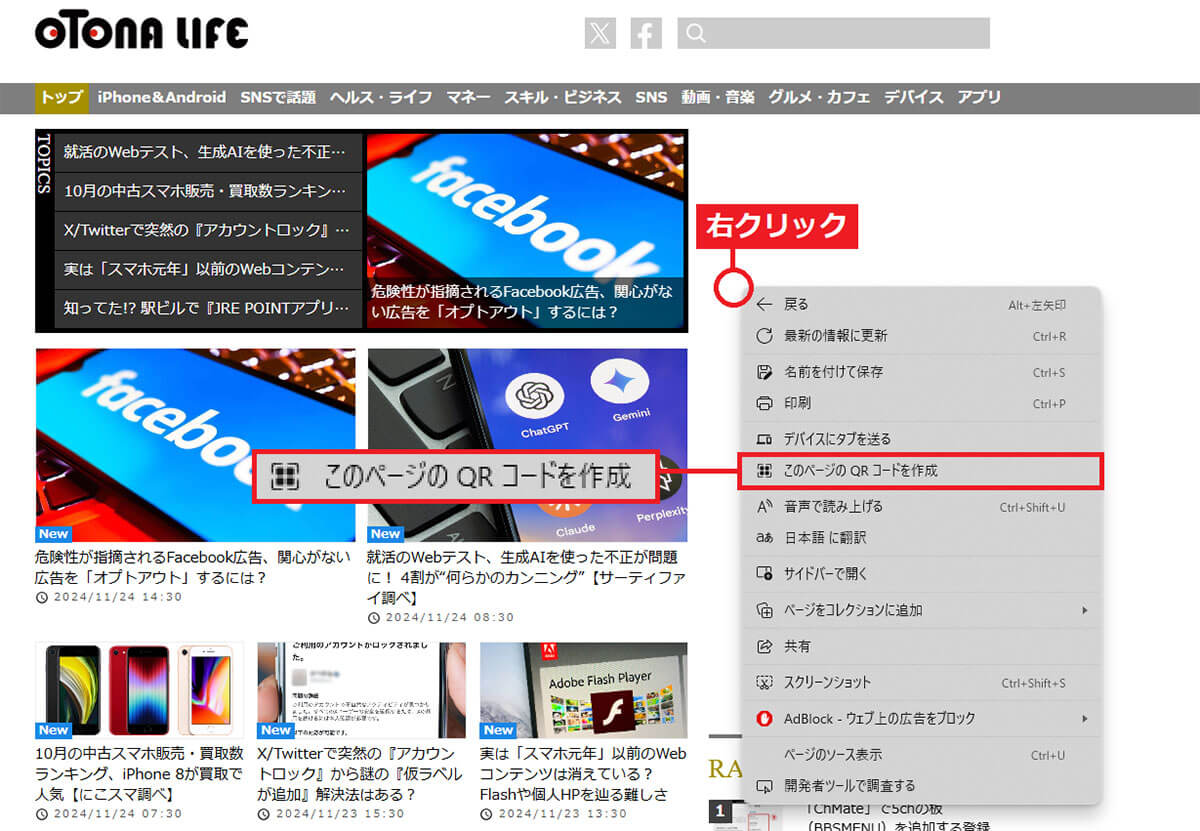Open topic 実は「スマホ元年」以前のWebコンテン
1200x831 pixels.
[x=208, y=269]
